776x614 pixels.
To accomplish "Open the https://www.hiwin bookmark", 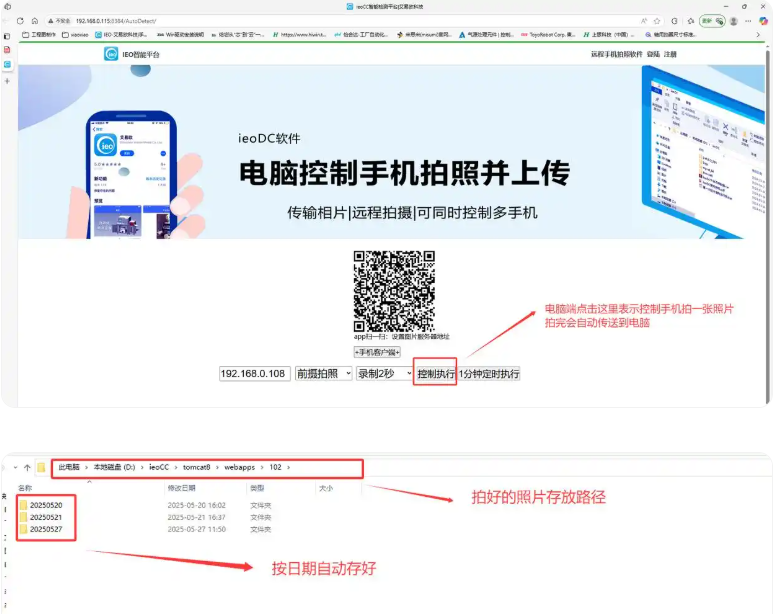I will click(299, 35).
